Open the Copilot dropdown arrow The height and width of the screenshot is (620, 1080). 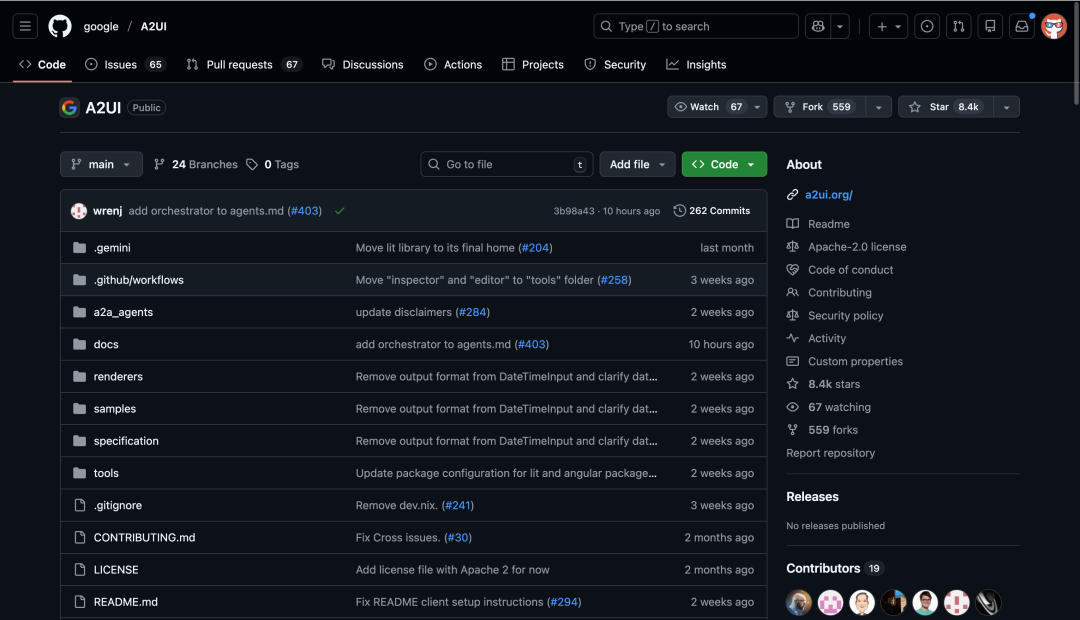pos(840,26)
